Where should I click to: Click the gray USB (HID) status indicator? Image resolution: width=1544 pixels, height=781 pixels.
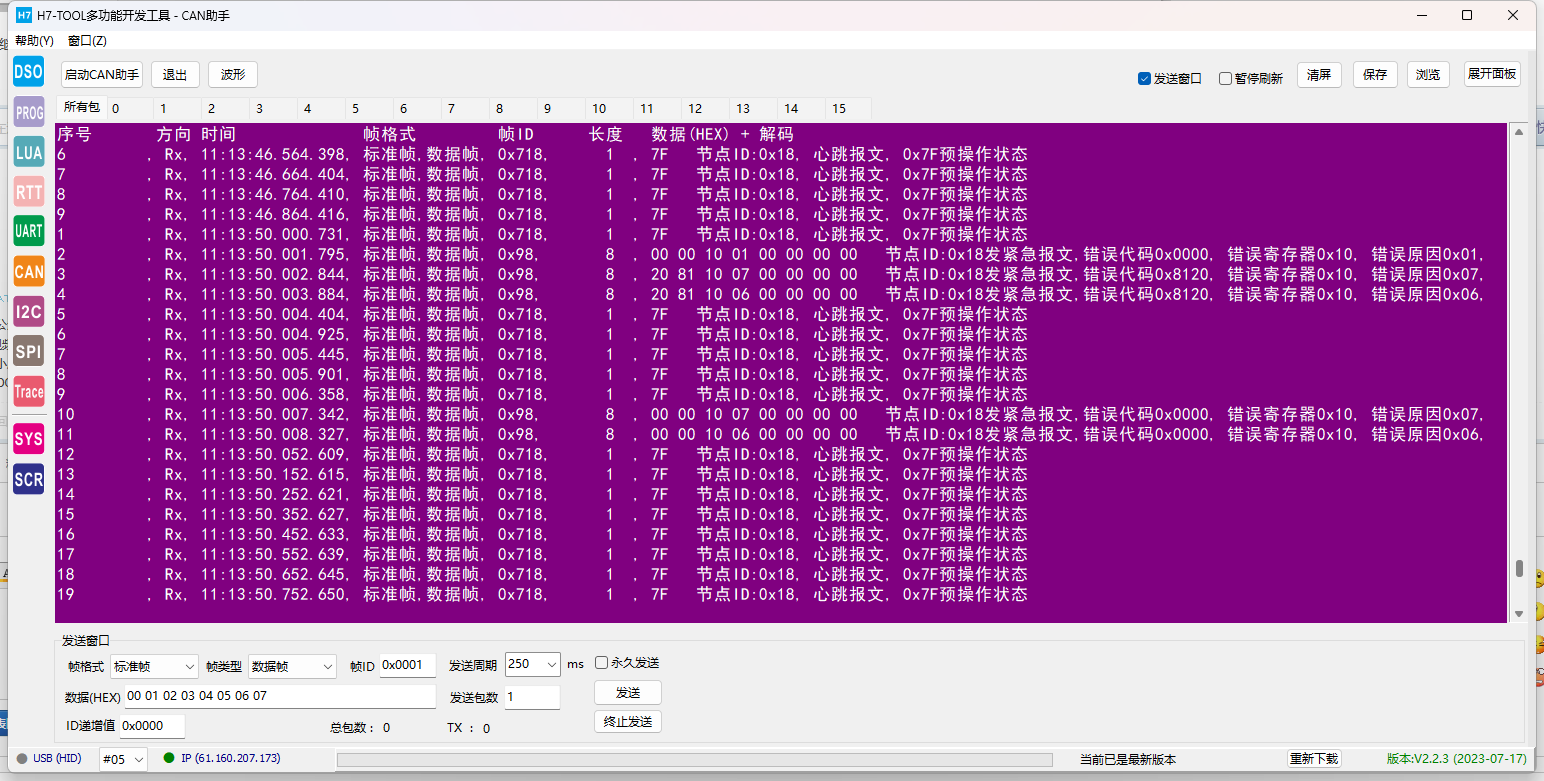(x=22, y=759)
